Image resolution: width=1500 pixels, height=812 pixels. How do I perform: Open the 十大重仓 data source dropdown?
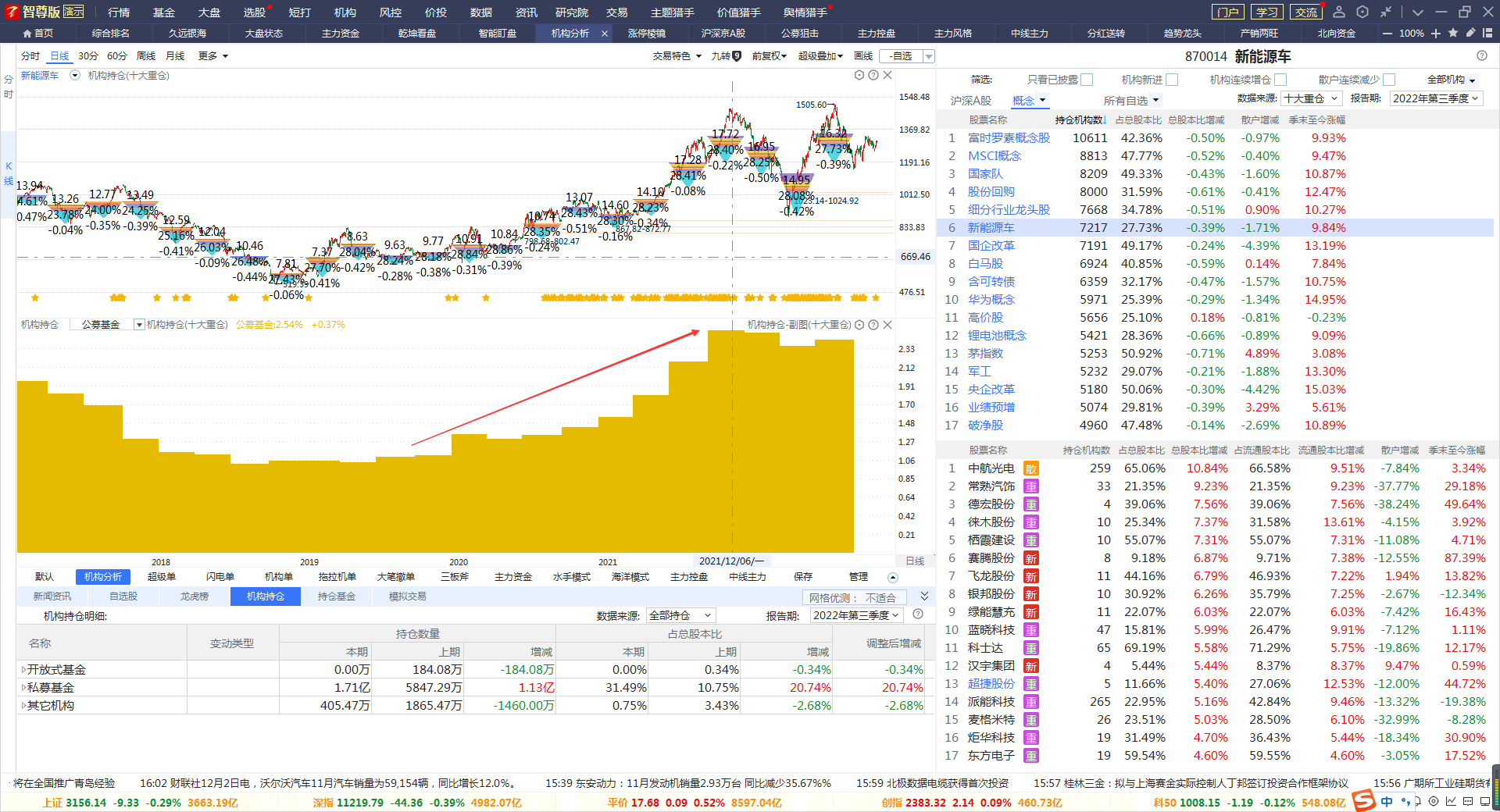coord(1311,98)
